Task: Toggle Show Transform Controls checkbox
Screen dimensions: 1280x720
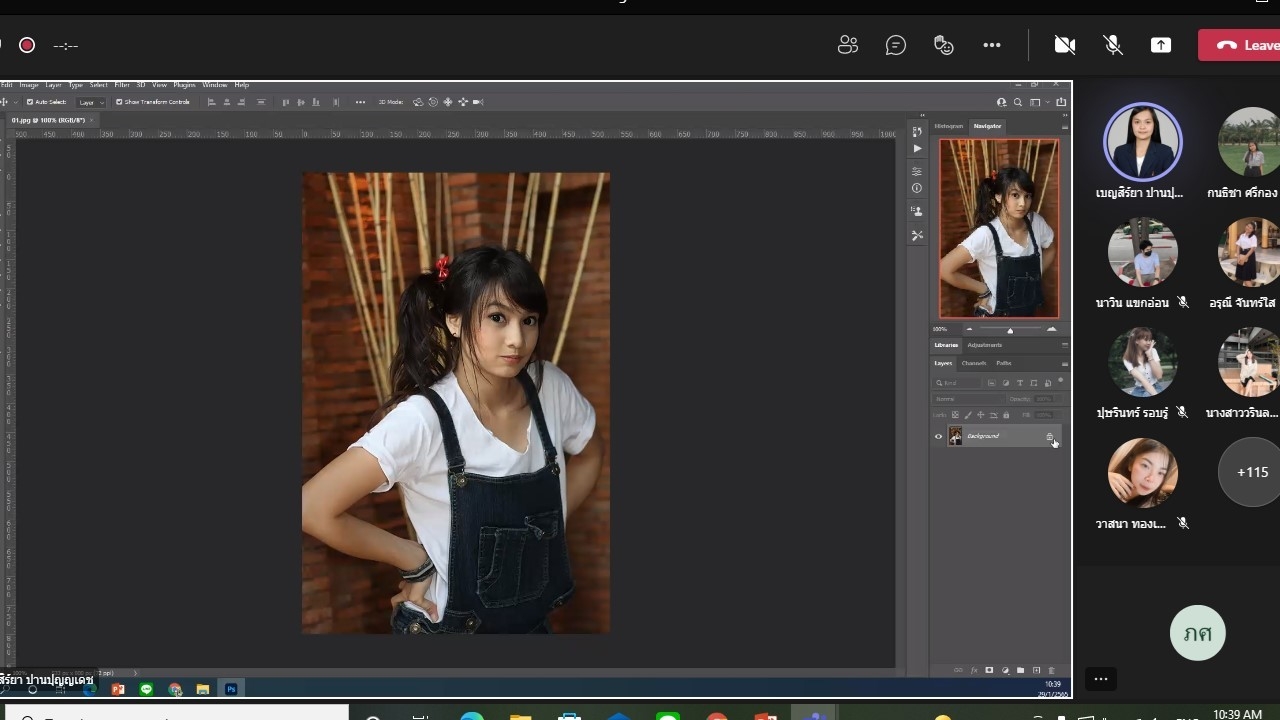Action: [x=119, y=102]
